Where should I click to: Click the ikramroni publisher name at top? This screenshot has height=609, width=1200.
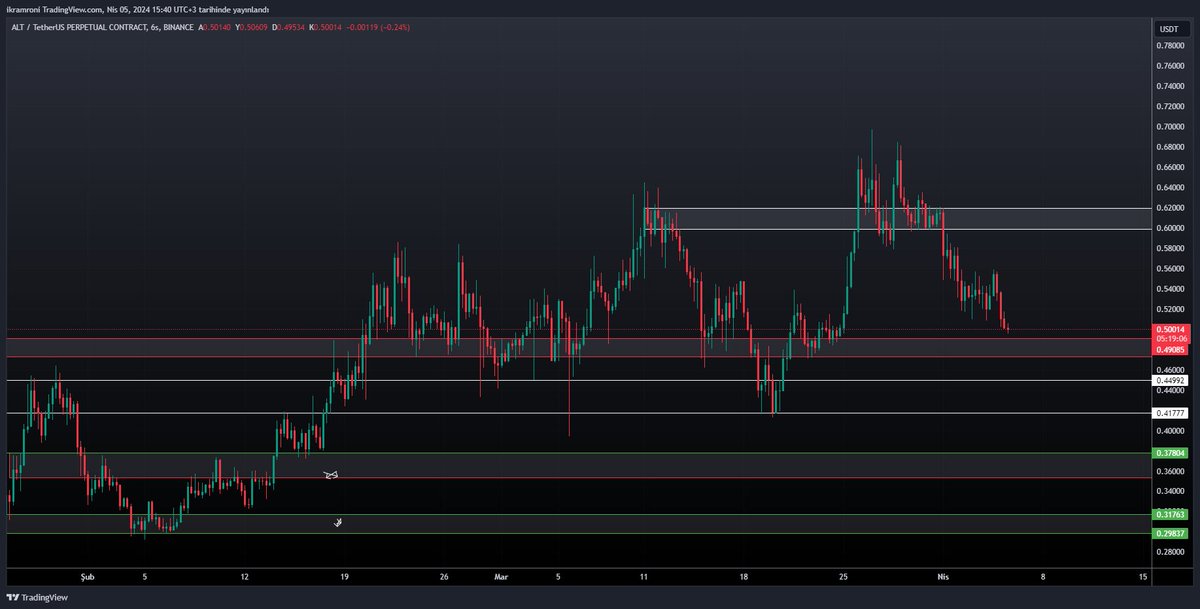click(x=25, y=9)
